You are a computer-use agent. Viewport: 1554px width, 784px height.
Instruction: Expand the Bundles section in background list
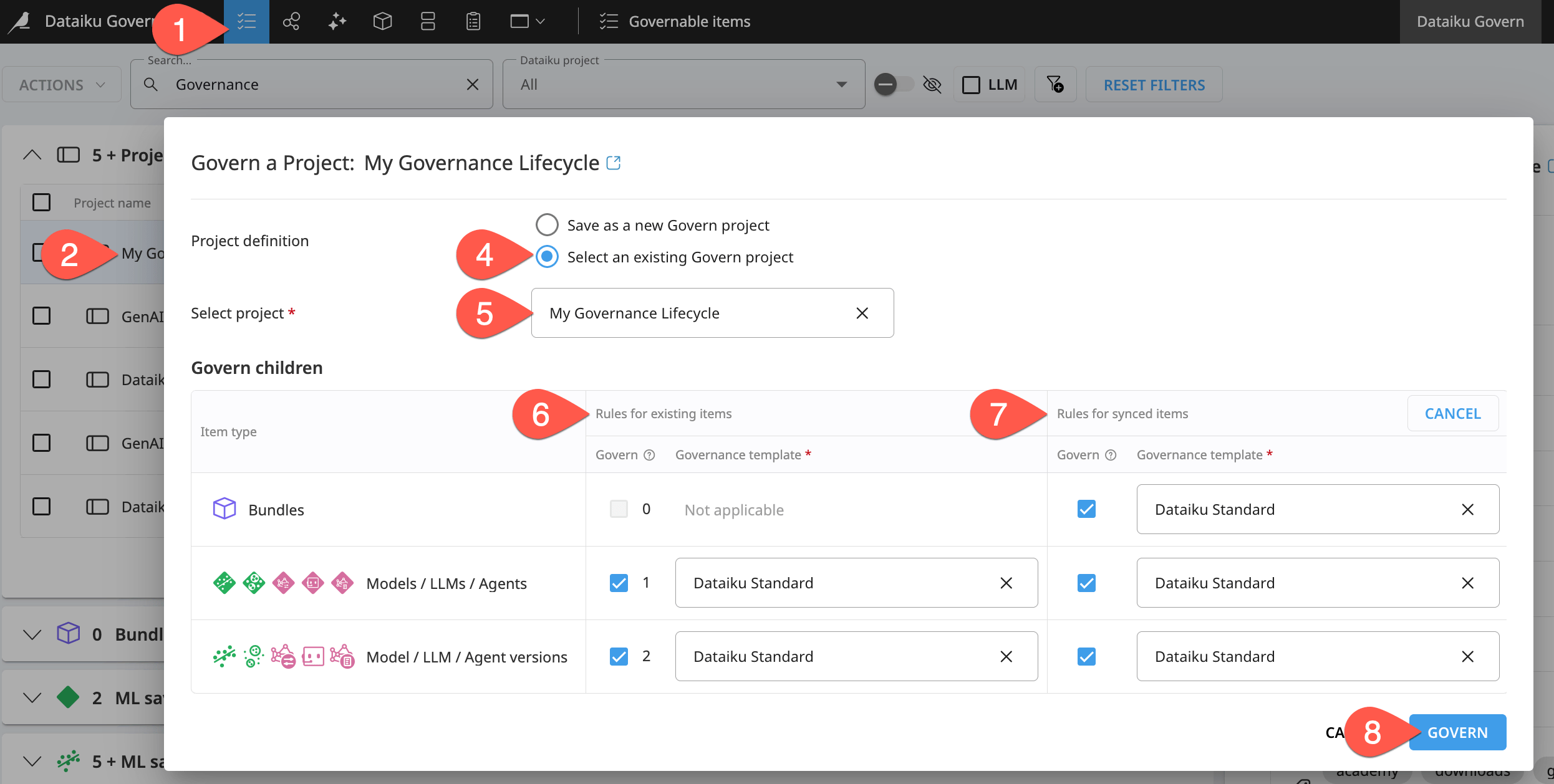(x=32, y=634)
